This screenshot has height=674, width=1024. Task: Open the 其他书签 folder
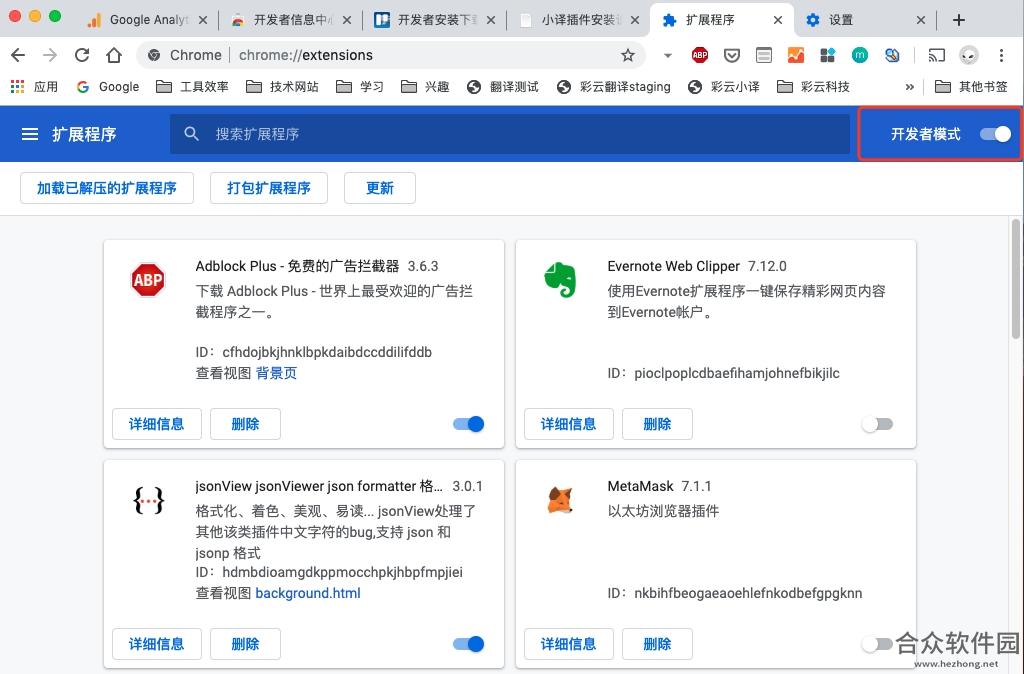[x=971, y=86]
